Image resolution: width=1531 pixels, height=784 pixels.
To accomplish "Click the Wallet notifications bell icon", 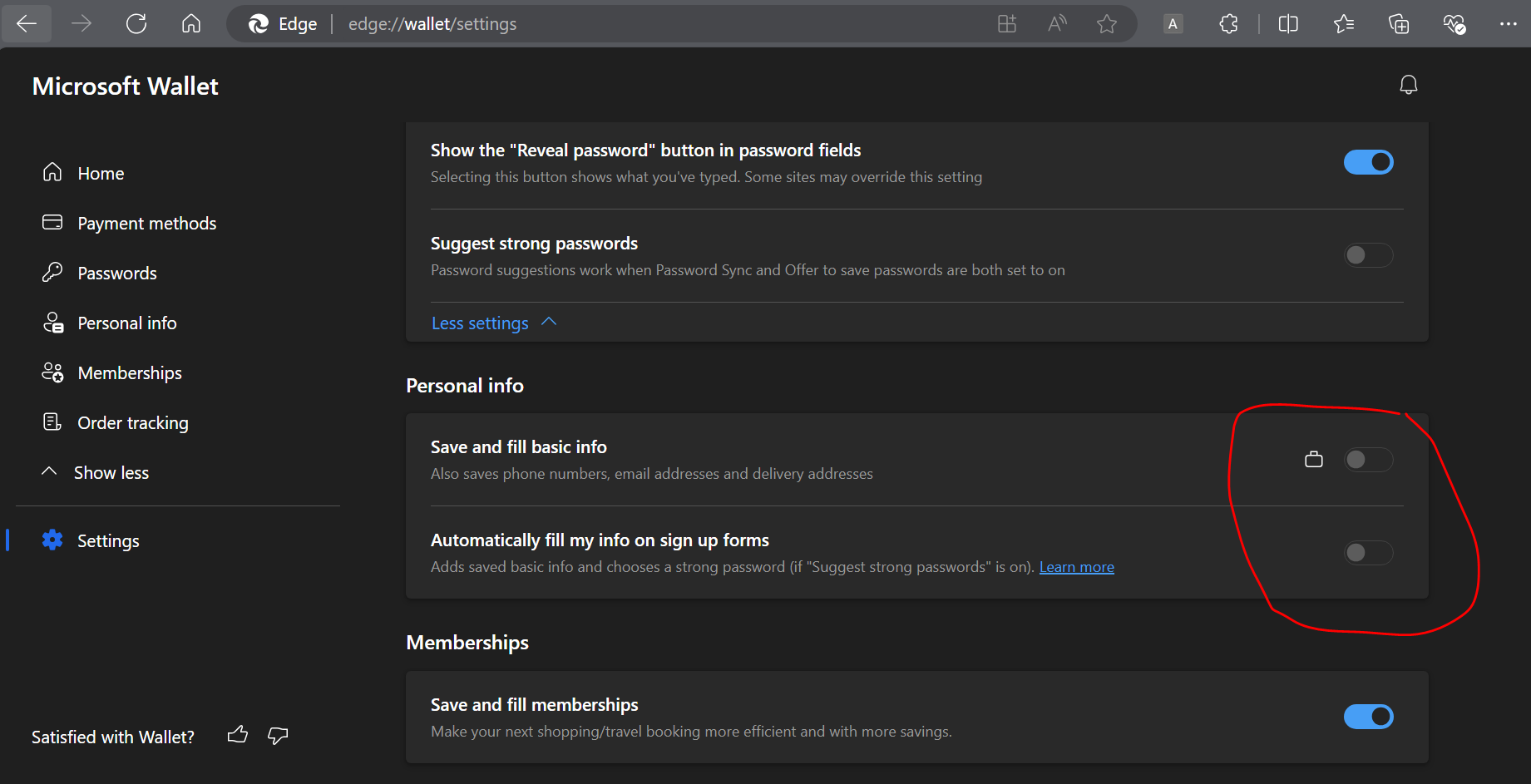I will [x=1409, y=85].
